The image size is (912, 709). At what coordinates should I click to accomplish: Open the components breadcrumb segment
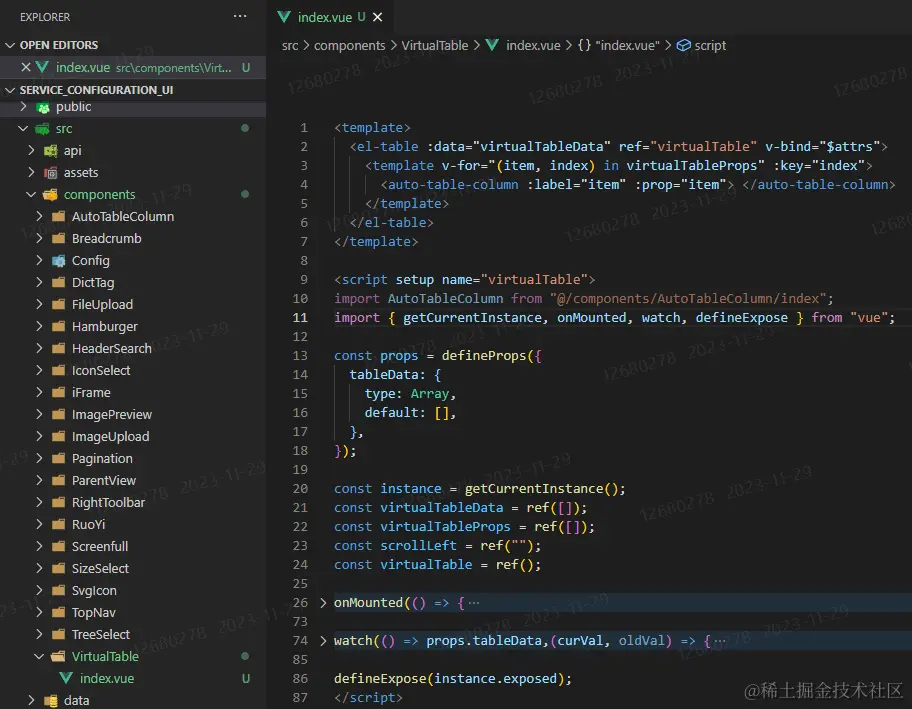pos(350,45)
